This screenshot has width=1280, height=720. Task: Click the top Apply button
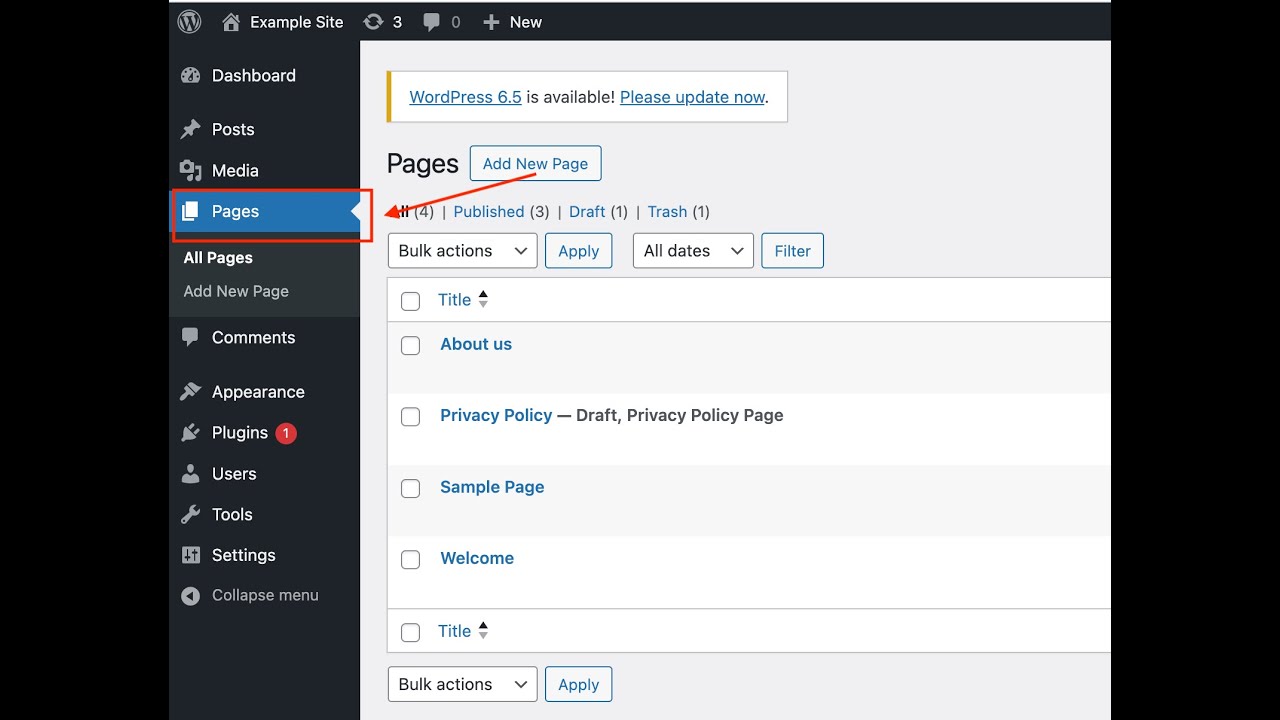578,251
